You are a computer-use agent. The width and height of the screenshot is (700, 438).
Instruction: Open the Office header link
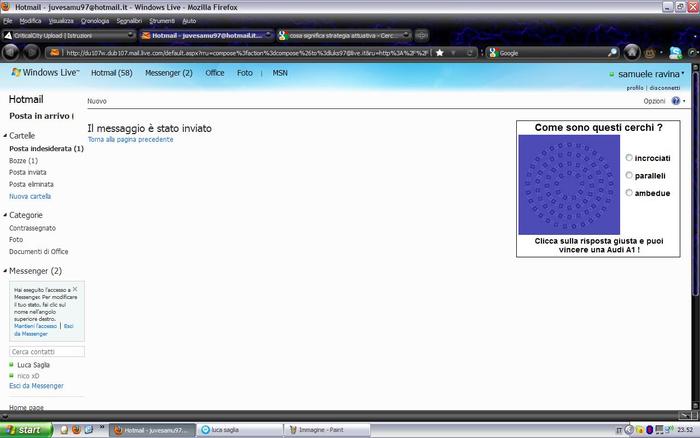215,73
